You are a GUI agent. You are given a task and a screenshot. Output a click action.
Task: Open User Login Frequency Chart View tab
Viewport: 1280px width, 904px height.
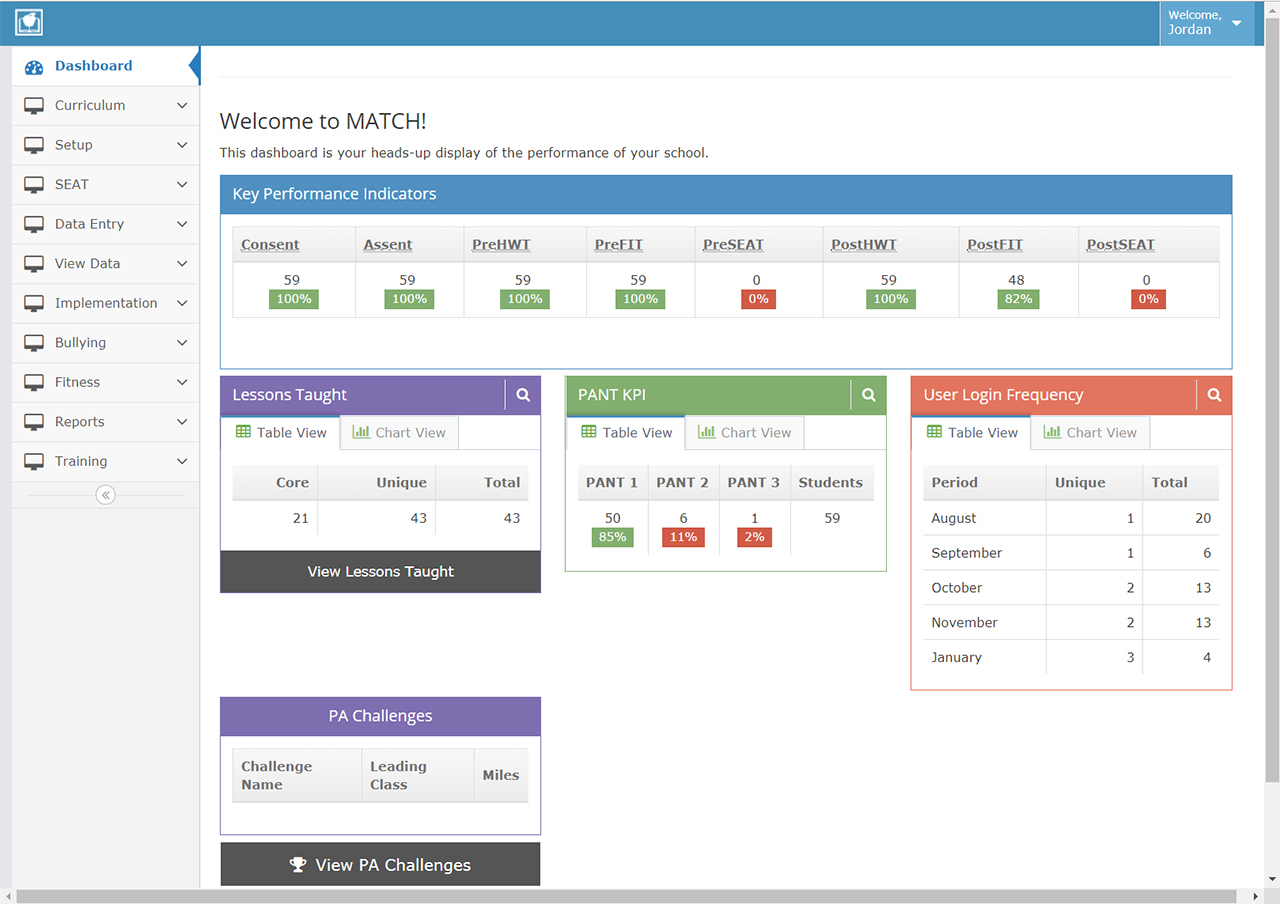1090,433
